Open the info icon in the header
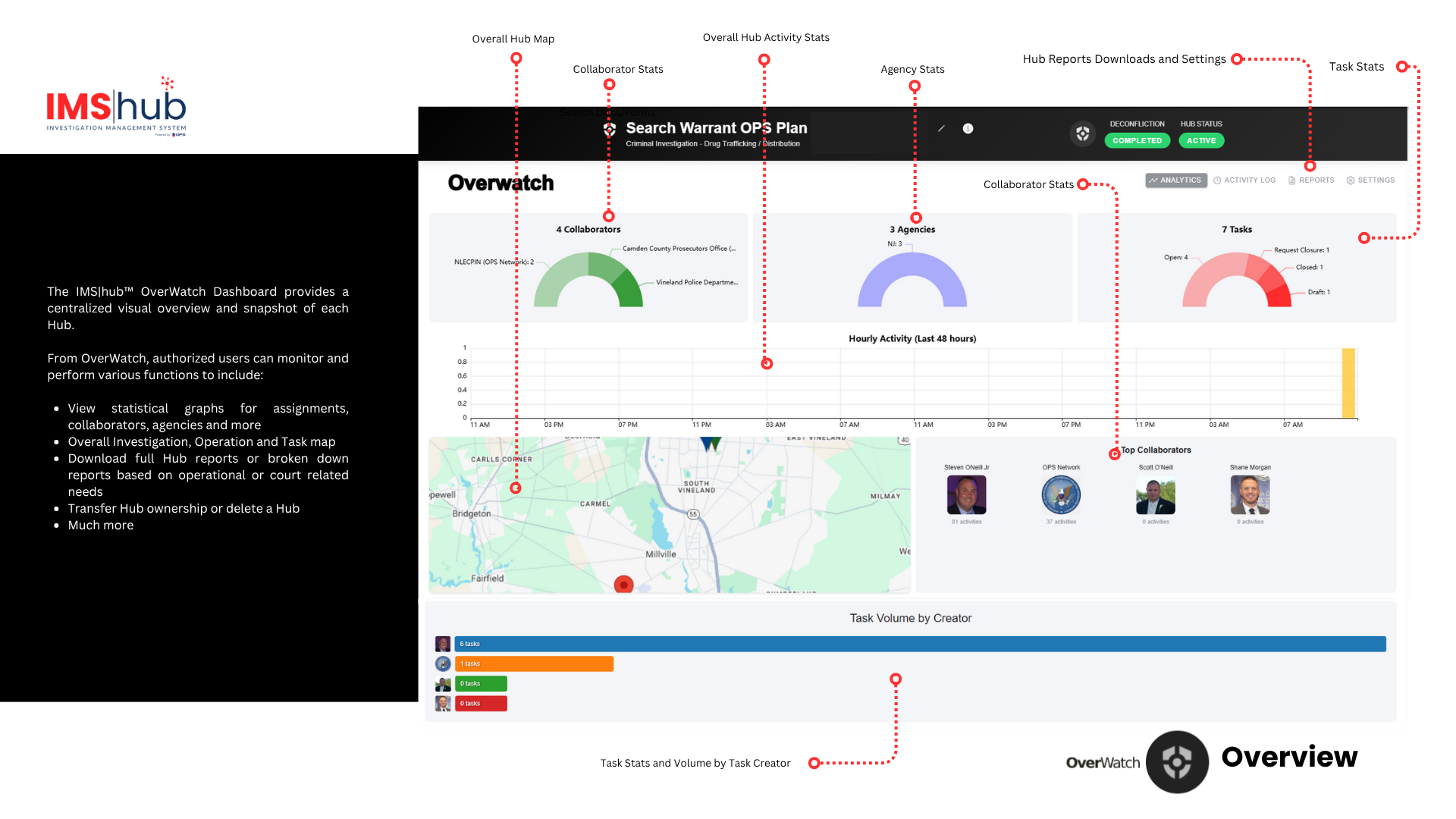Image resolution: width=1456 pixels, height=819 pixels. pyautogui.click(x=968, y=129)
